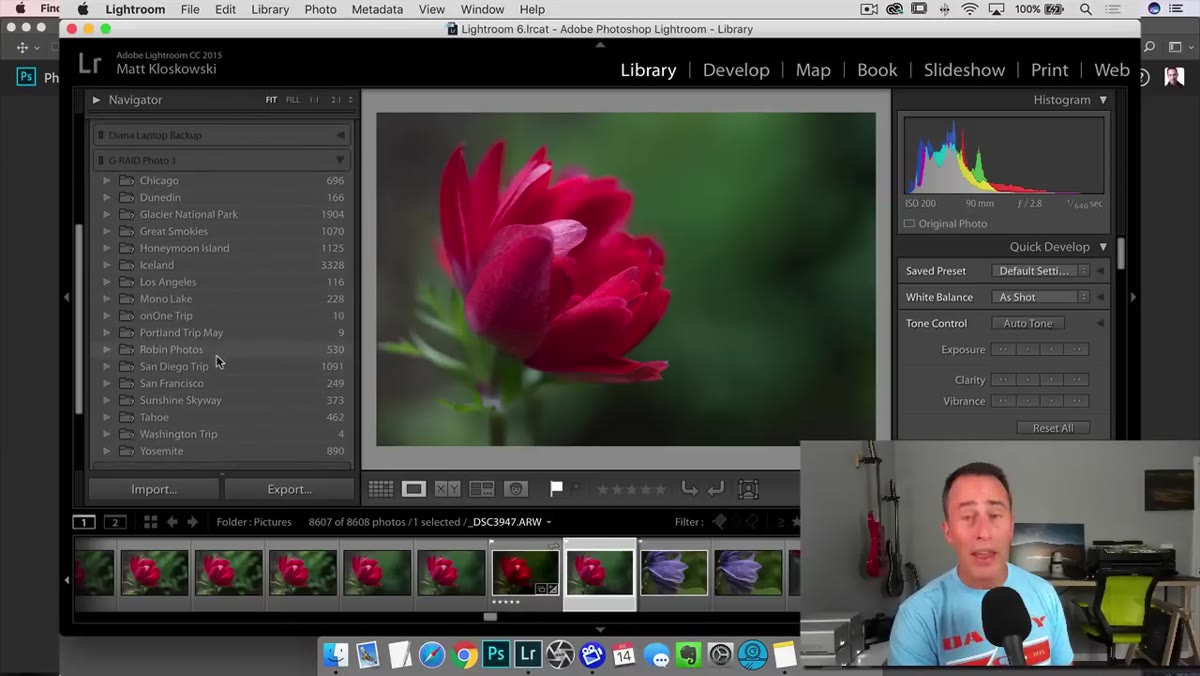The image size is (1200, 676).
Task: Toggle second window display 2 button
Action: pos(115,522)
